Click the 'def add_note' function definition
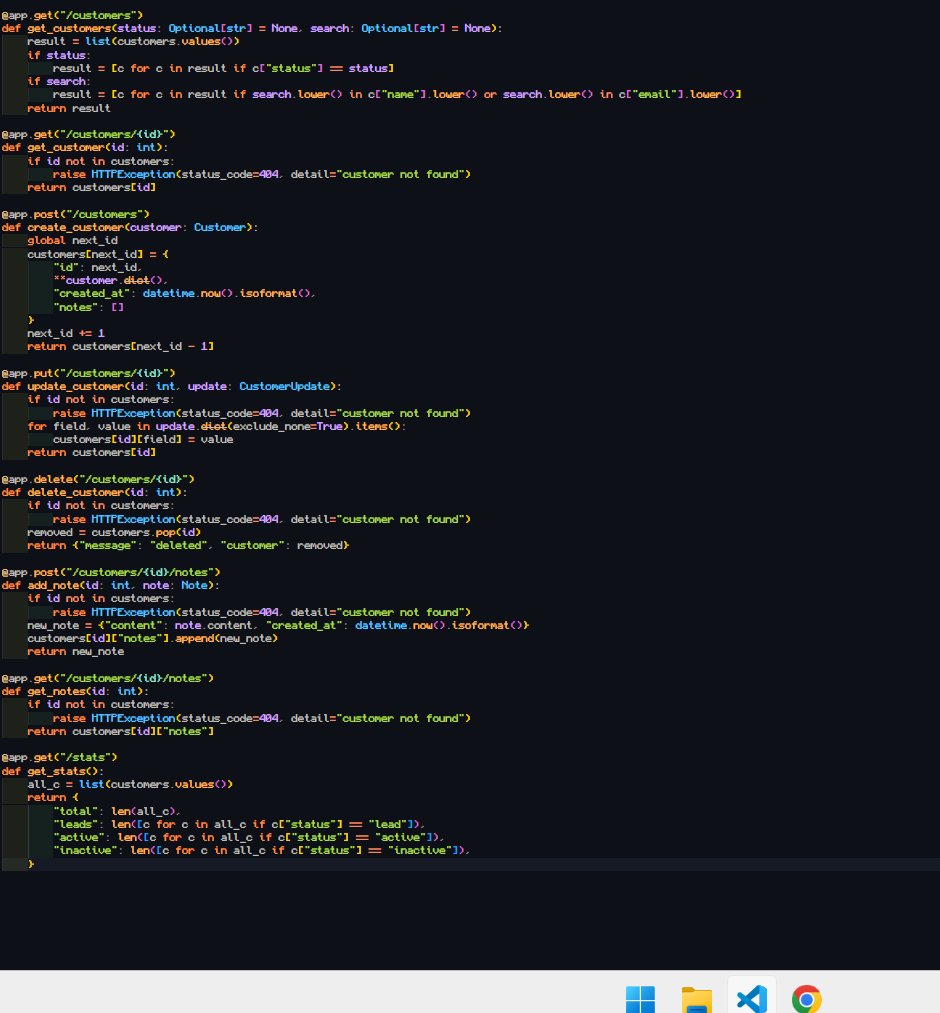Screen dimensions: 940x1013 click(110, 585)
